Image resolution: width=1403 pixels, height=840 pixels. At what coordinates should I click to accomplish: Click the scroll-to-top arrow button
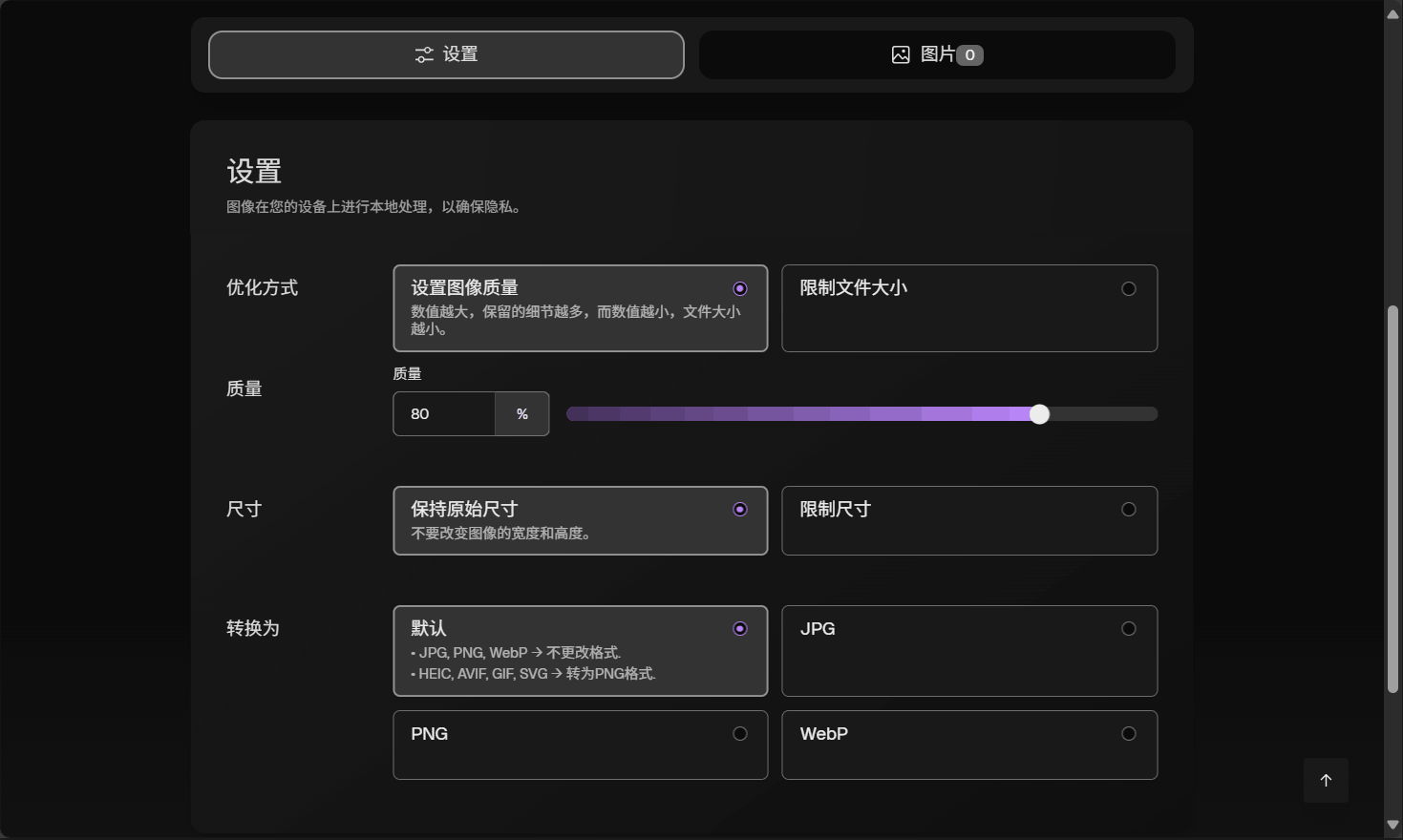coord(1326,780)
